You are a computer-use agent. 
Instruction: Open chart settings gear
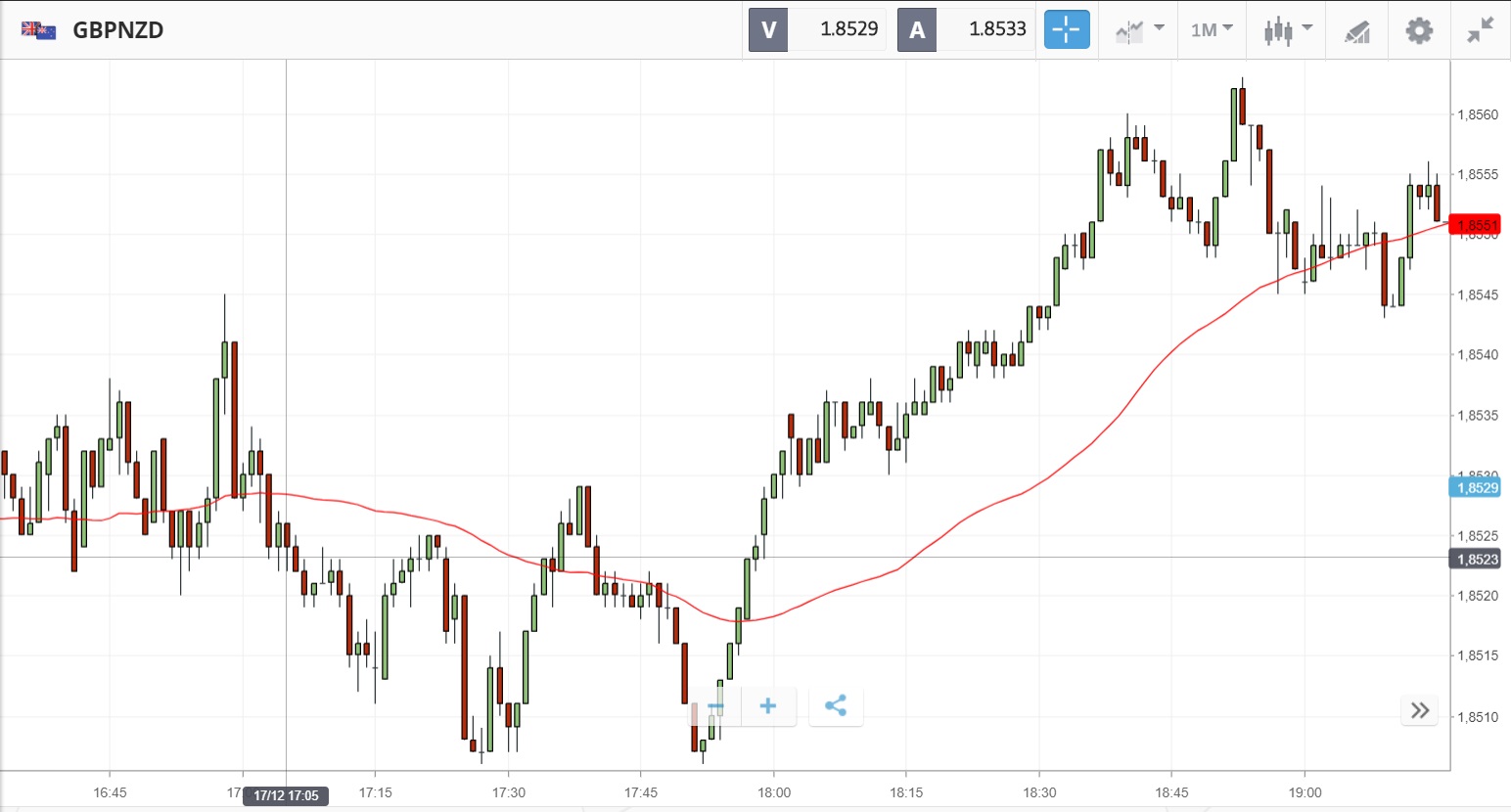pyautogui.click(x=1419, y=30)
